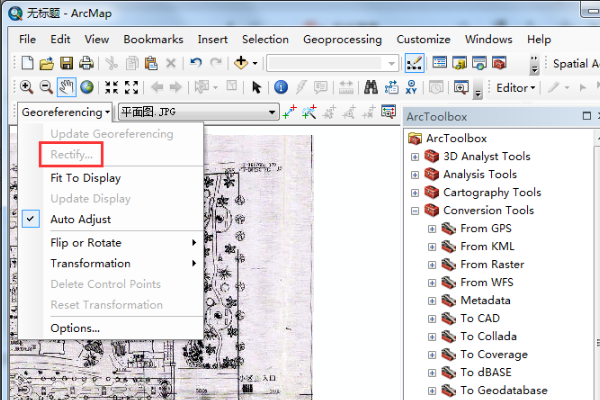
Task: Click the Paste clipboard icon
Action: click(x=151, y=63)
